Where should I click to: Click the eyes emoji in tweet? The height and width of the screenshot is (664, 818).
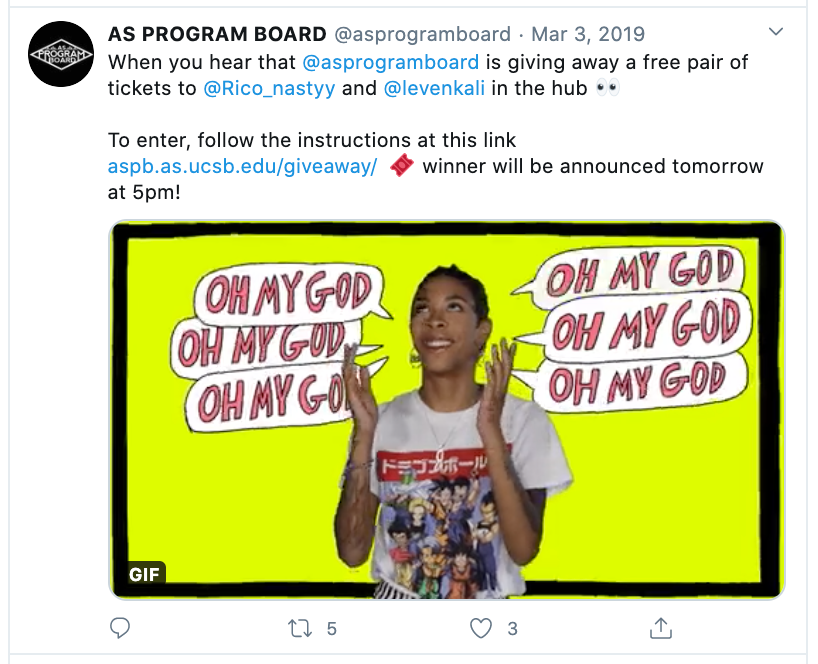(608, 88)
